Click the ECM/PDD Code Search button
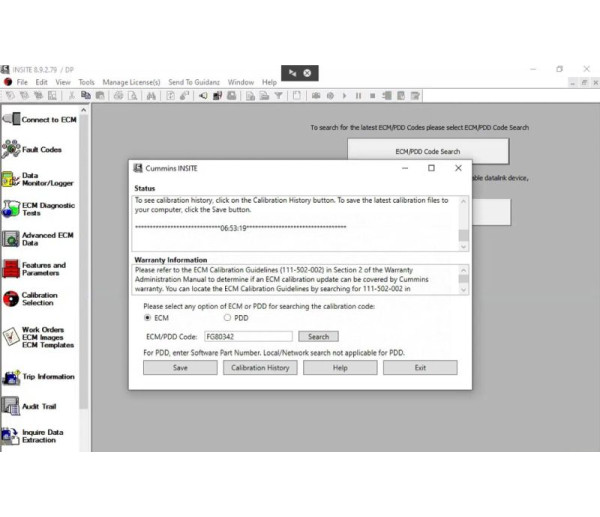This screenshot has width=600, height=517. tap(428, 152)
